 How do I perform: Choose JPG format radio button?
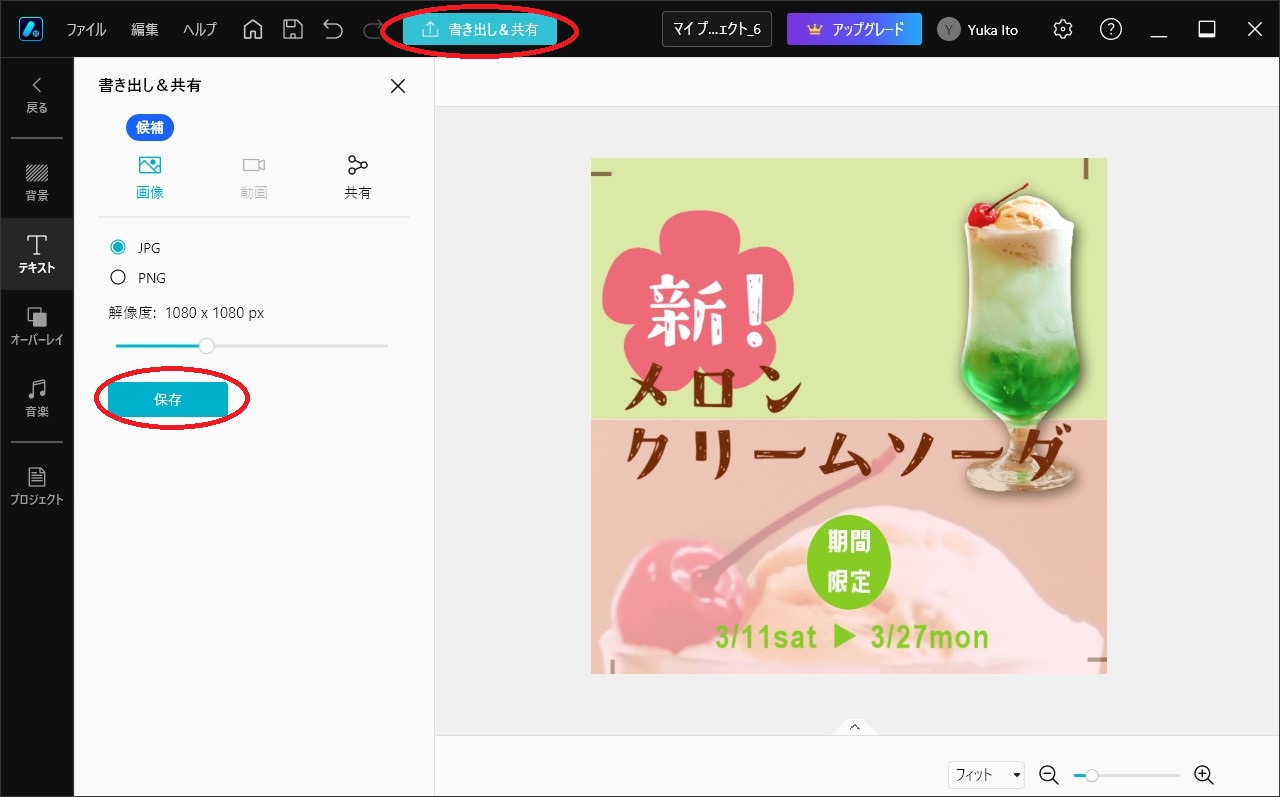pos(118,247)
